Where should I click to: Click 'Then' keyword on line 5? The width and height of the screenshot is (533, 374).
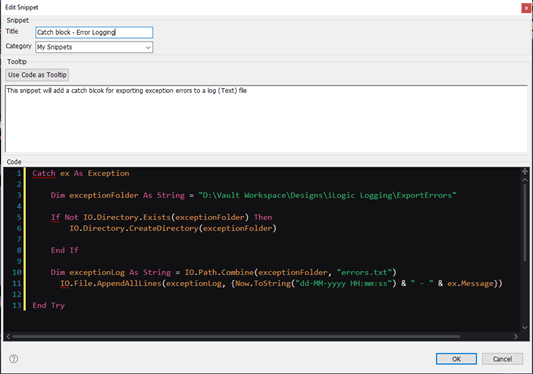263,217
